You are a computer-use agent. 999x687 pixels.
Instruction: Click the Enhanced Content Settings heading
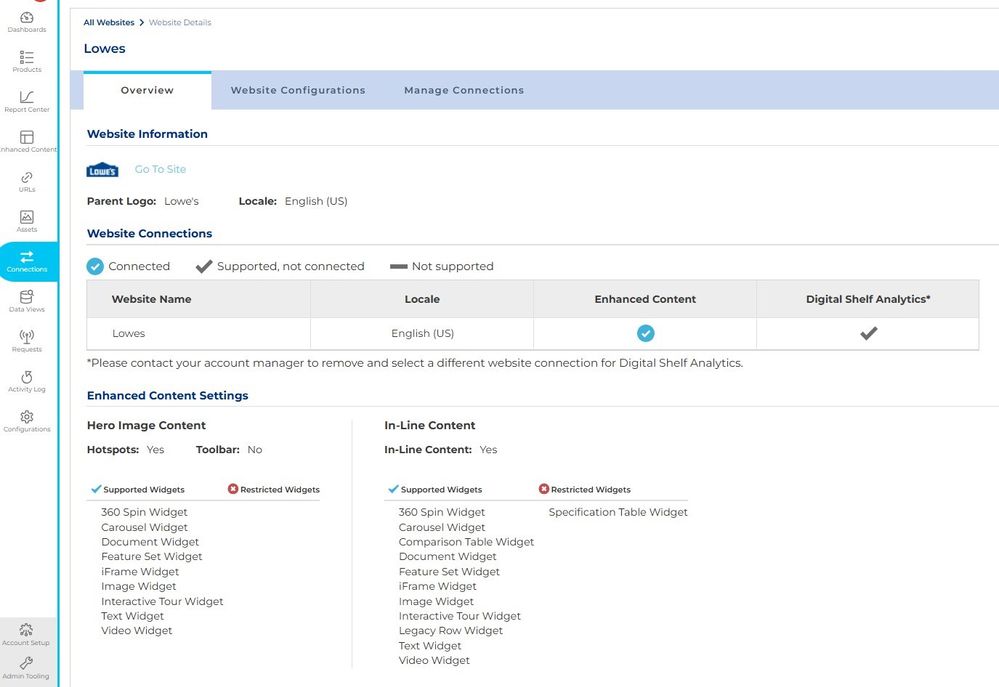coord(168,395)
